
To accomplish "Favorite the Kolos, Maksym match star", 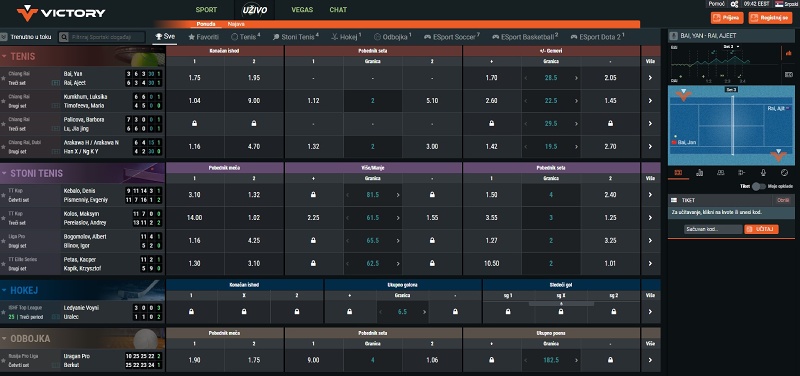I will coord(4,218).
